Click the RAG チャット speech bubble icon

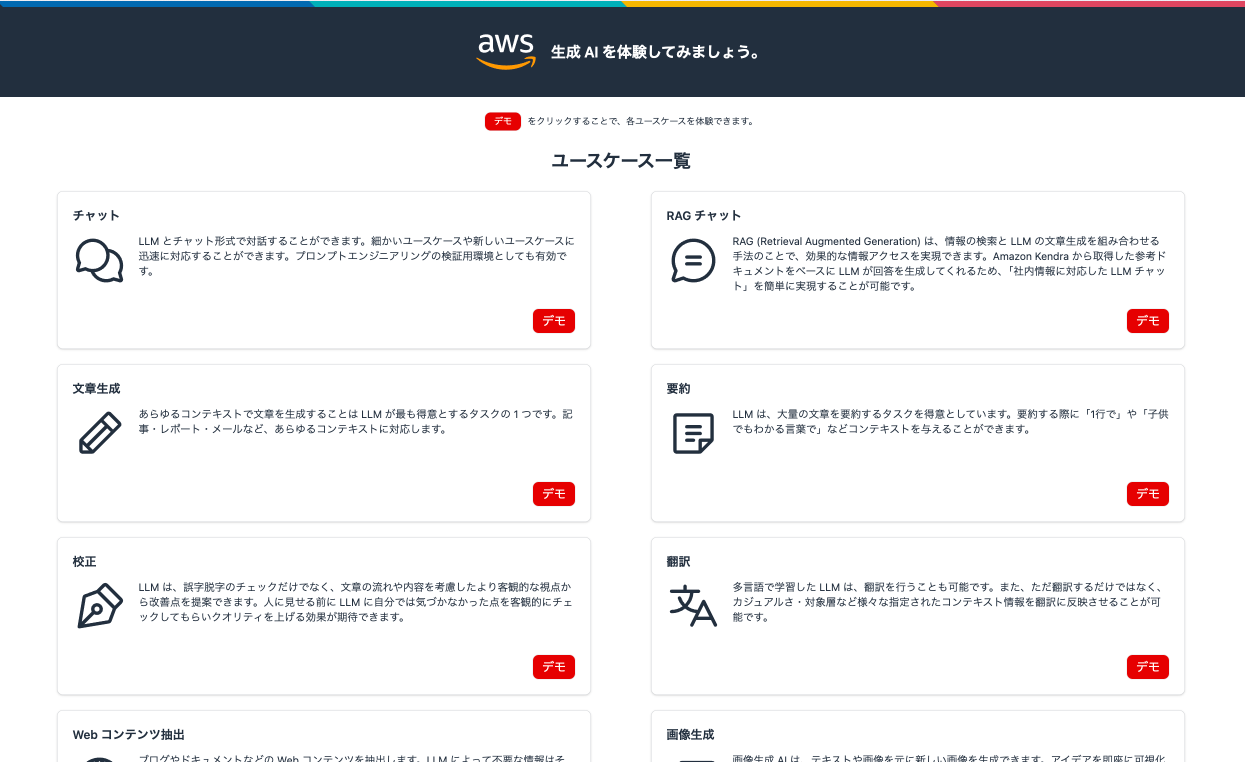(x=692, y=260)
